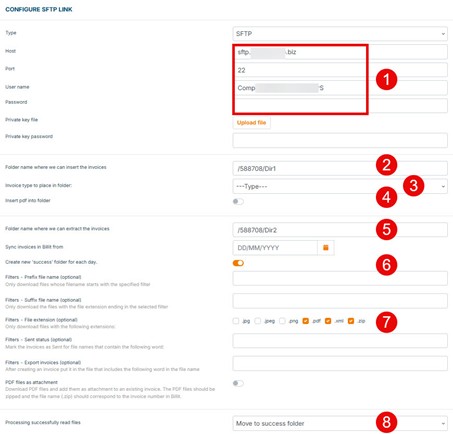Enable PDF files as attachment toggle
453x434 pixels.
pos(238,383)
